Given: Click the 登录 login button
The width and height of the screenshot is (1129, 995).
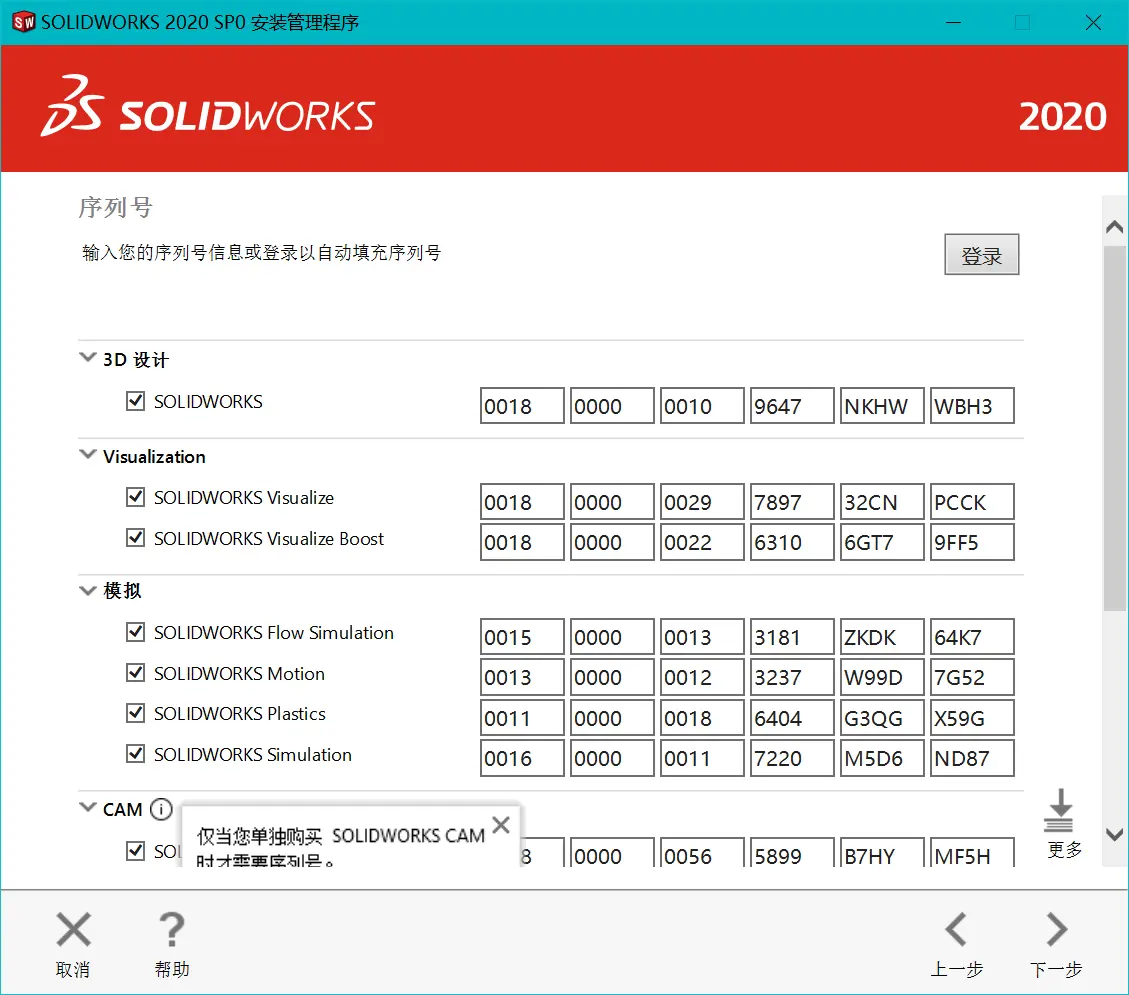Looking at the screenshot, I should click(x=981, y=254).
